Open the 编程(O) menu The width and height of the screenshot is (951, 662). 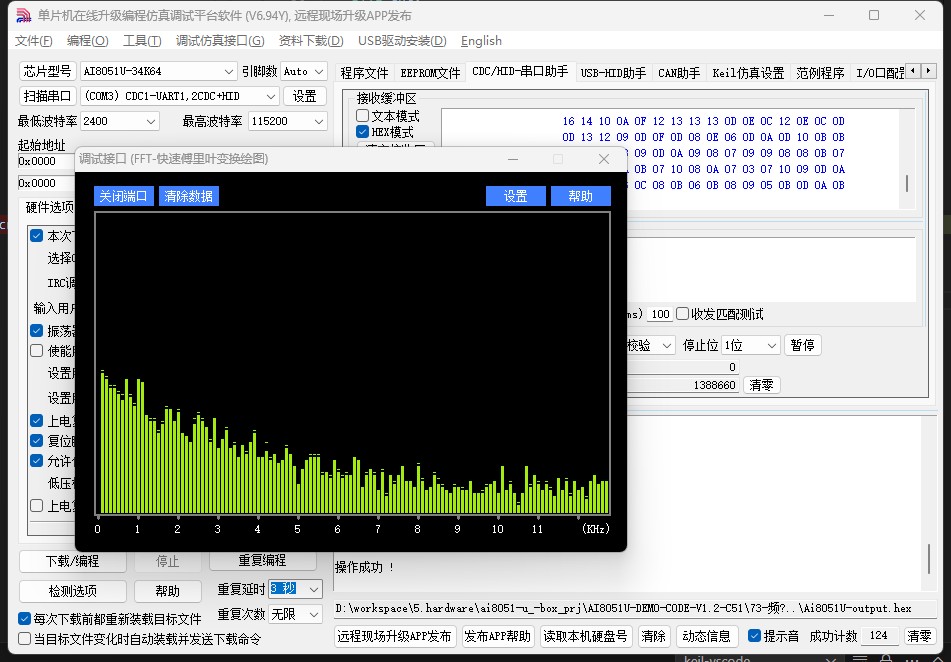(87, 41)
